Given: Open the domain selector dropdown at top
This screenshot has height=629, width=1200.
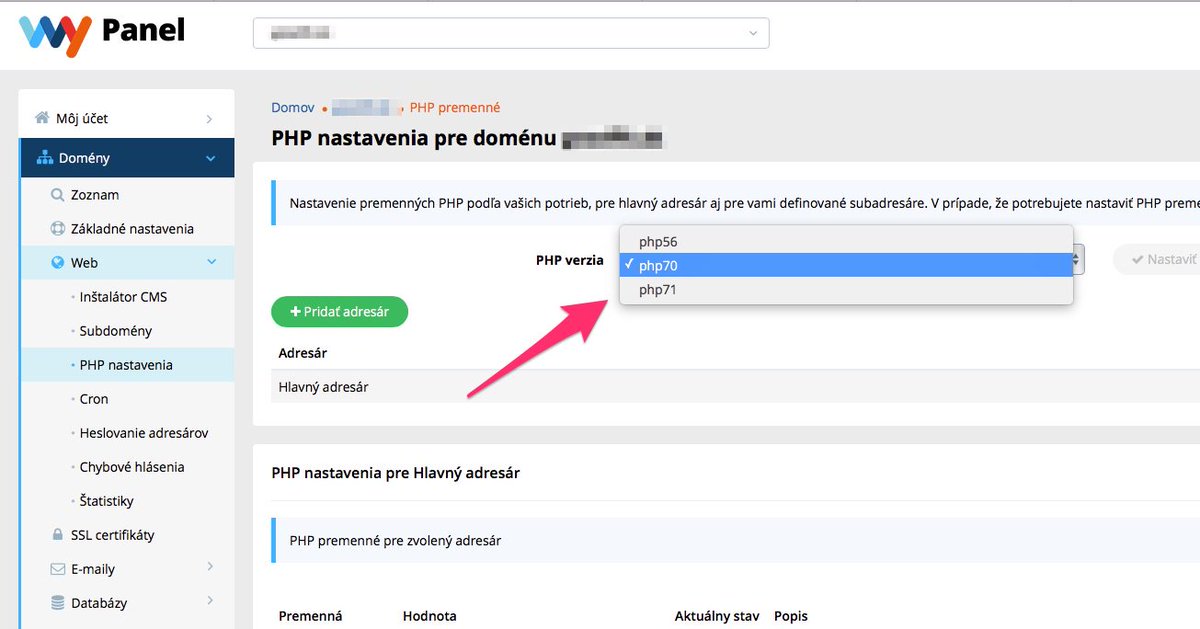Looking at the screenshot, I should (x=511, y=33).
